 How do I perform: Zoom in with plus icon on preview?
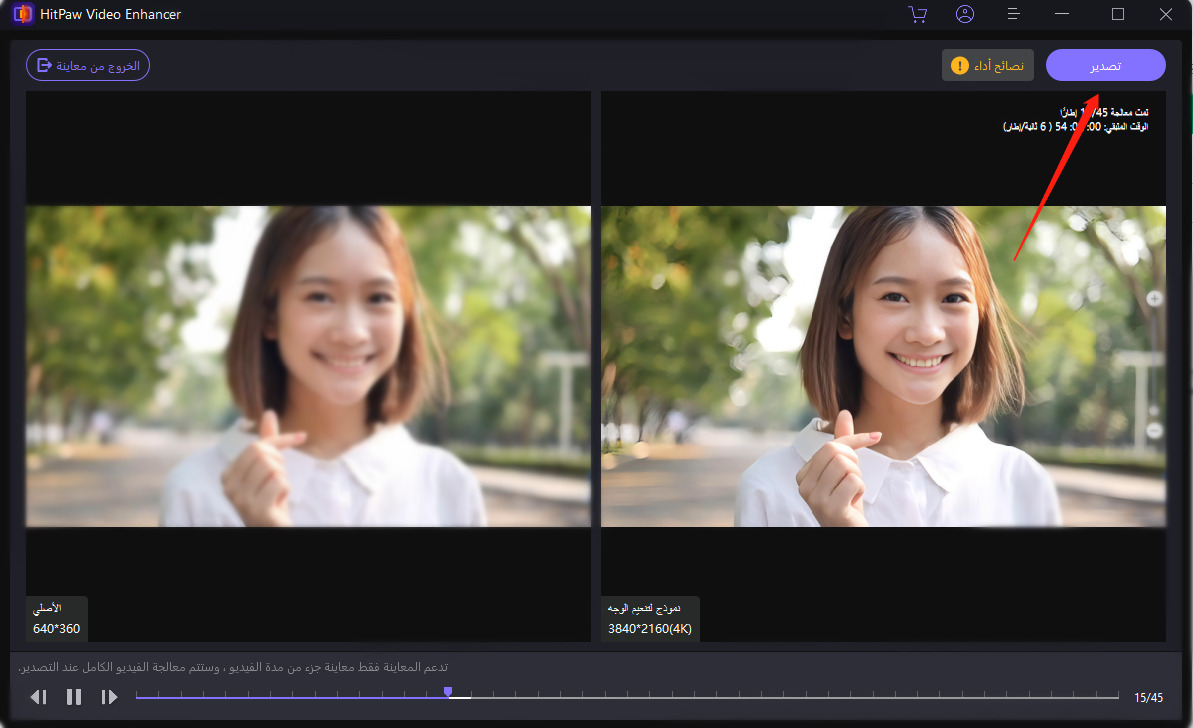click(1154, 298)
